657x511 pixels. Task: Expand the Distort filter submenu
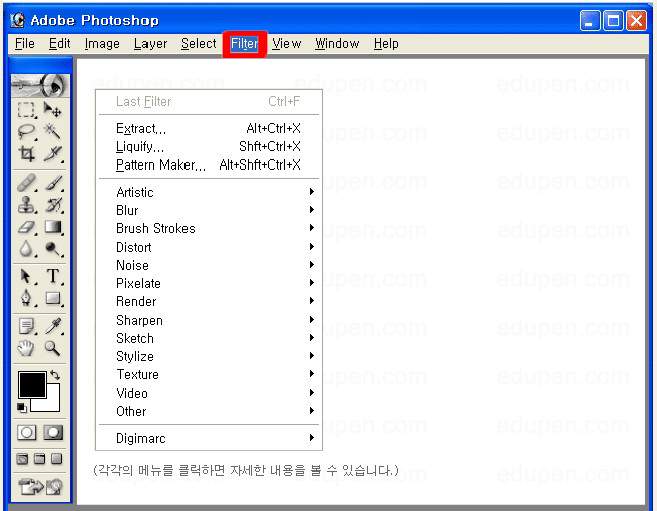click(x=209, y=247)
